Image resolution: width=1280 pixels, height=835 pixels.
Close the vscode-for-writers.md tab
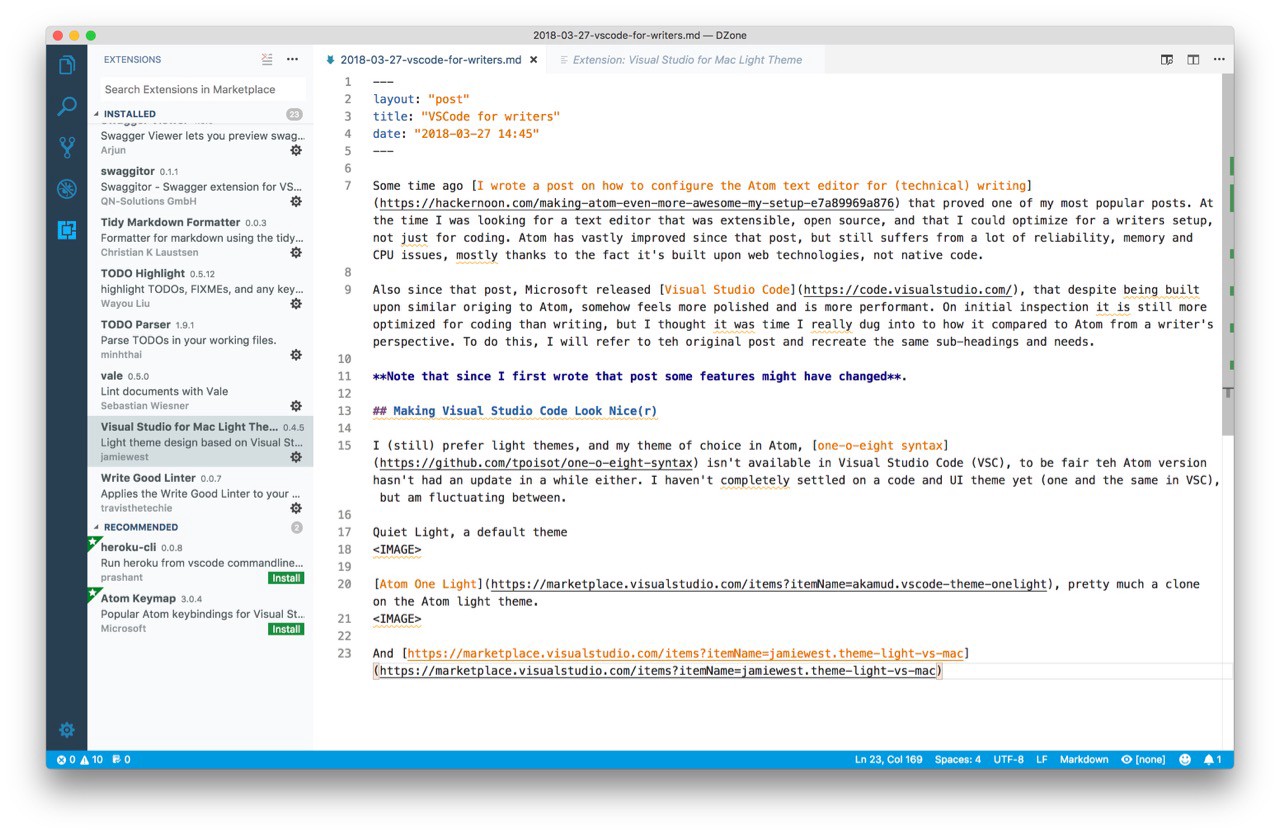click(x=534, y=60)
